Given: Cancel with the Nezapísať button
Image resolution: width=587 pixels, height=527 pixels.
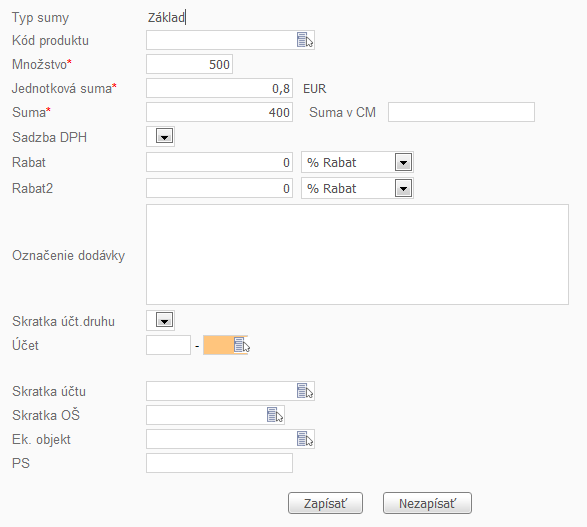Looking at the screenshot, I should pyautogui.click(x=427, y=503).
